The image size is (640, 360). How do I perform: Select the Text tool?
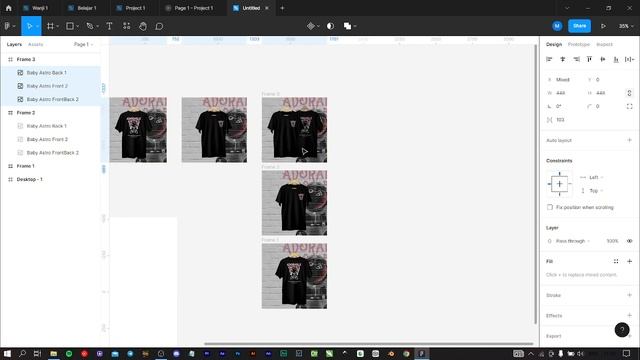coord(109,26)
